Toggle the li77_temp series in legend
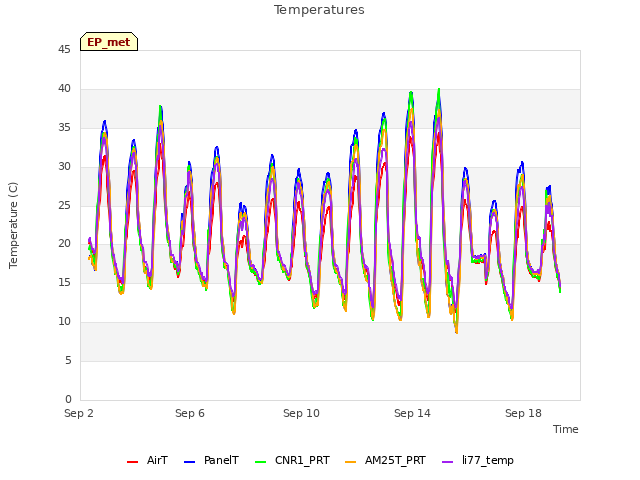 tap(478, 461)
